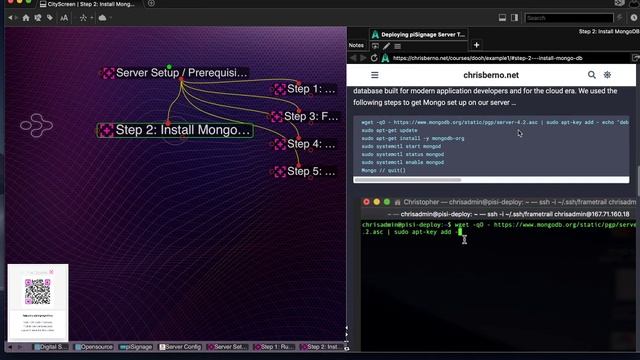The height and width of the screenshot is (360, 640).
Task: Open Opensource in history bar
Action: 94,347
